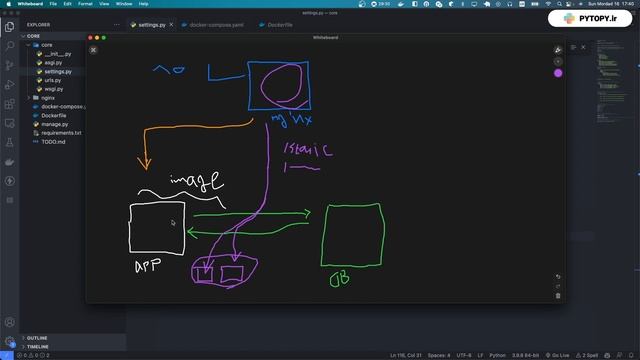Viewport: 640px width, 360px height.
Task: Open the File menu
Action: tap(53, 4)
